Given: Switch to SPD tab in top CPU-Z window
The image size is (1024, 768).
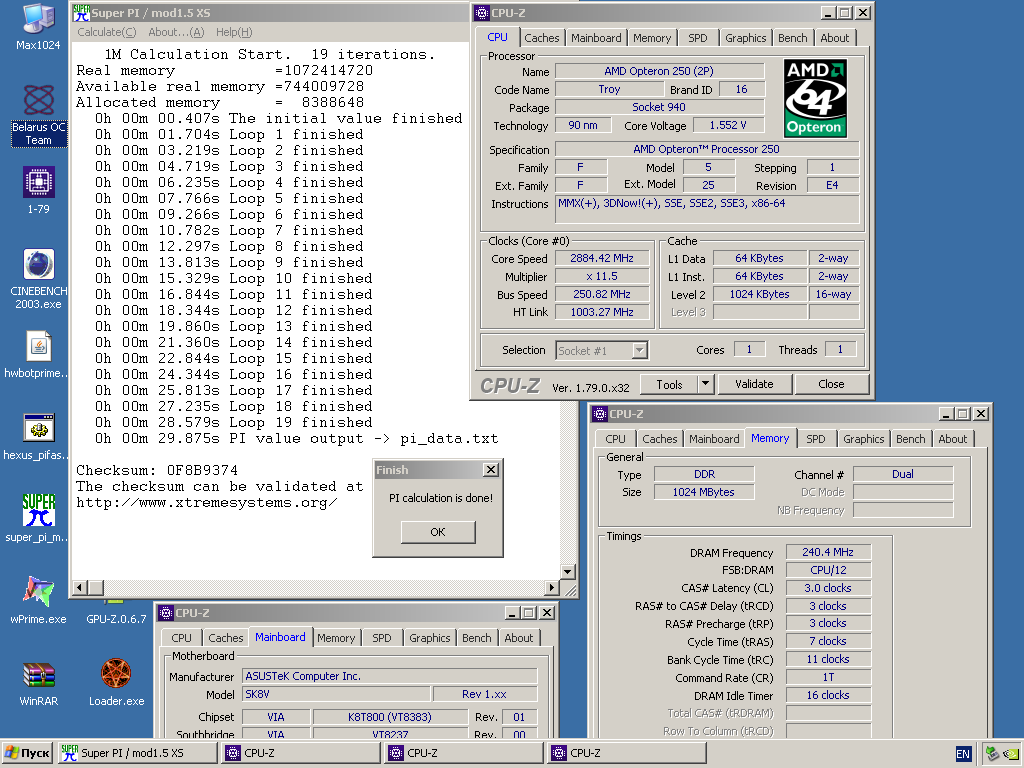Looking at the screenshot, I should click(697, 38).
